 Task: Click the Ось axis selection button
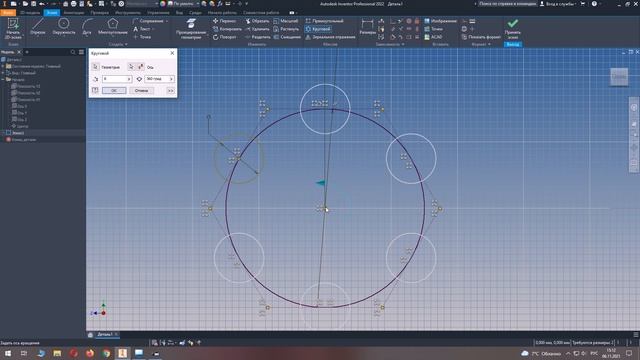[x=131, y=67]
